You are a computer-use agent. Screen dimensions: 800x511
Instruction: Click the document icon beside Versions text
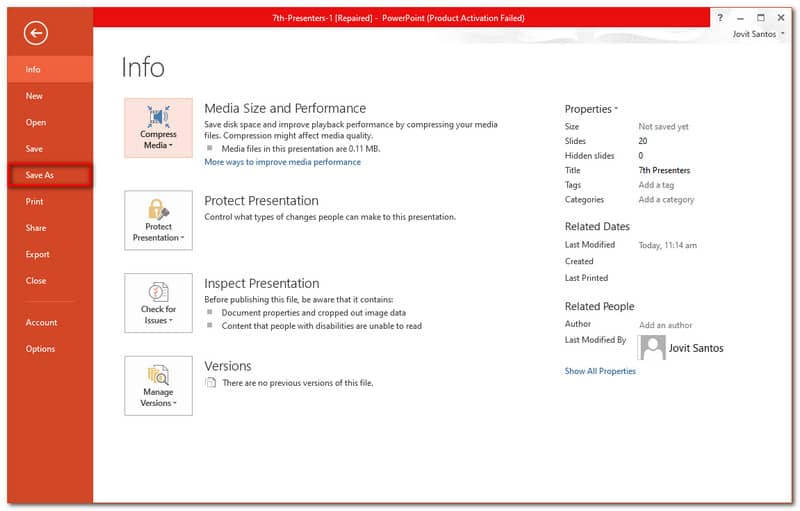210,382
